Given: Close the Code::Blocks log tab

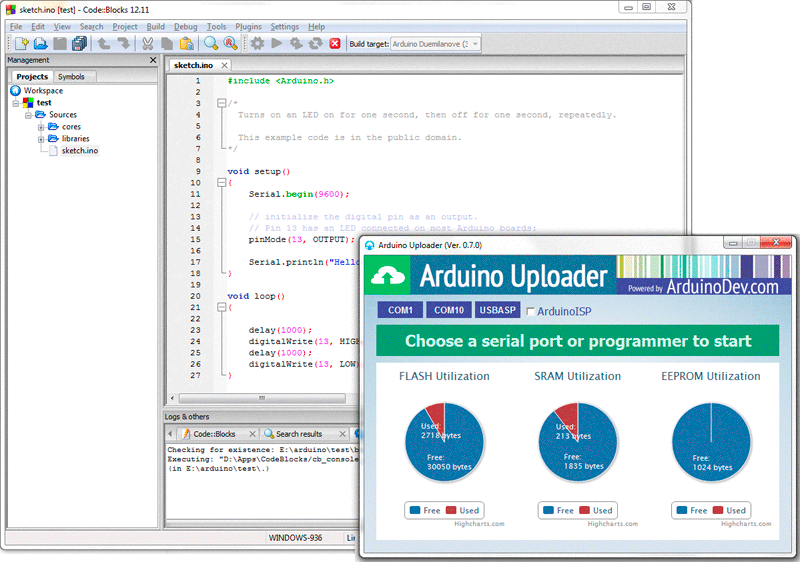Looking at the screenshot, I should tap(252, 434).
